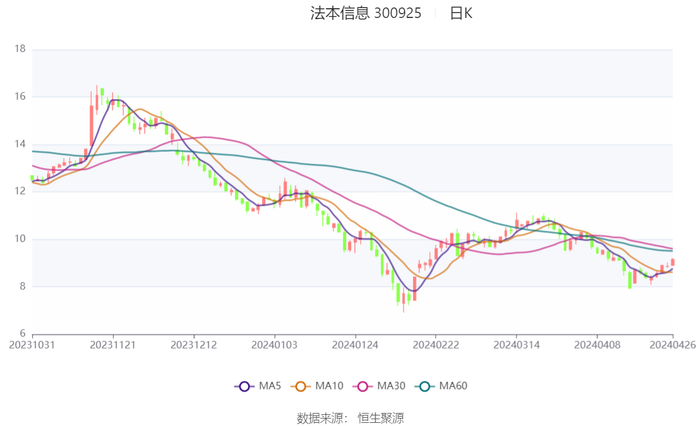Click the teal MA60 legend circle marker
Image resolution: width=700 pixels, height=426 pixels.
point(427,386)
